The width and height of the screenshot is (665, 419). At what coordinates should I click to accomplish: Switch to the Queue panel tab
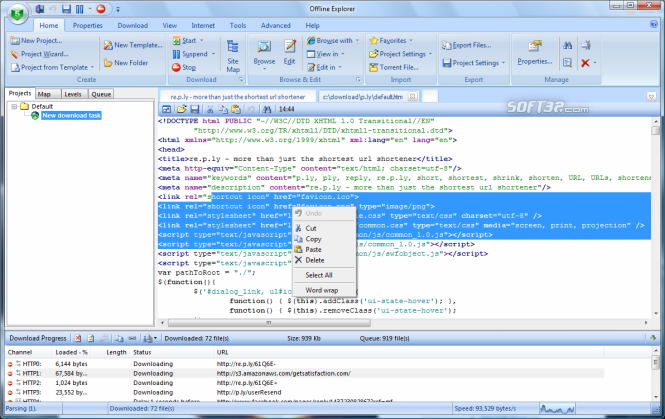(101, 94)
